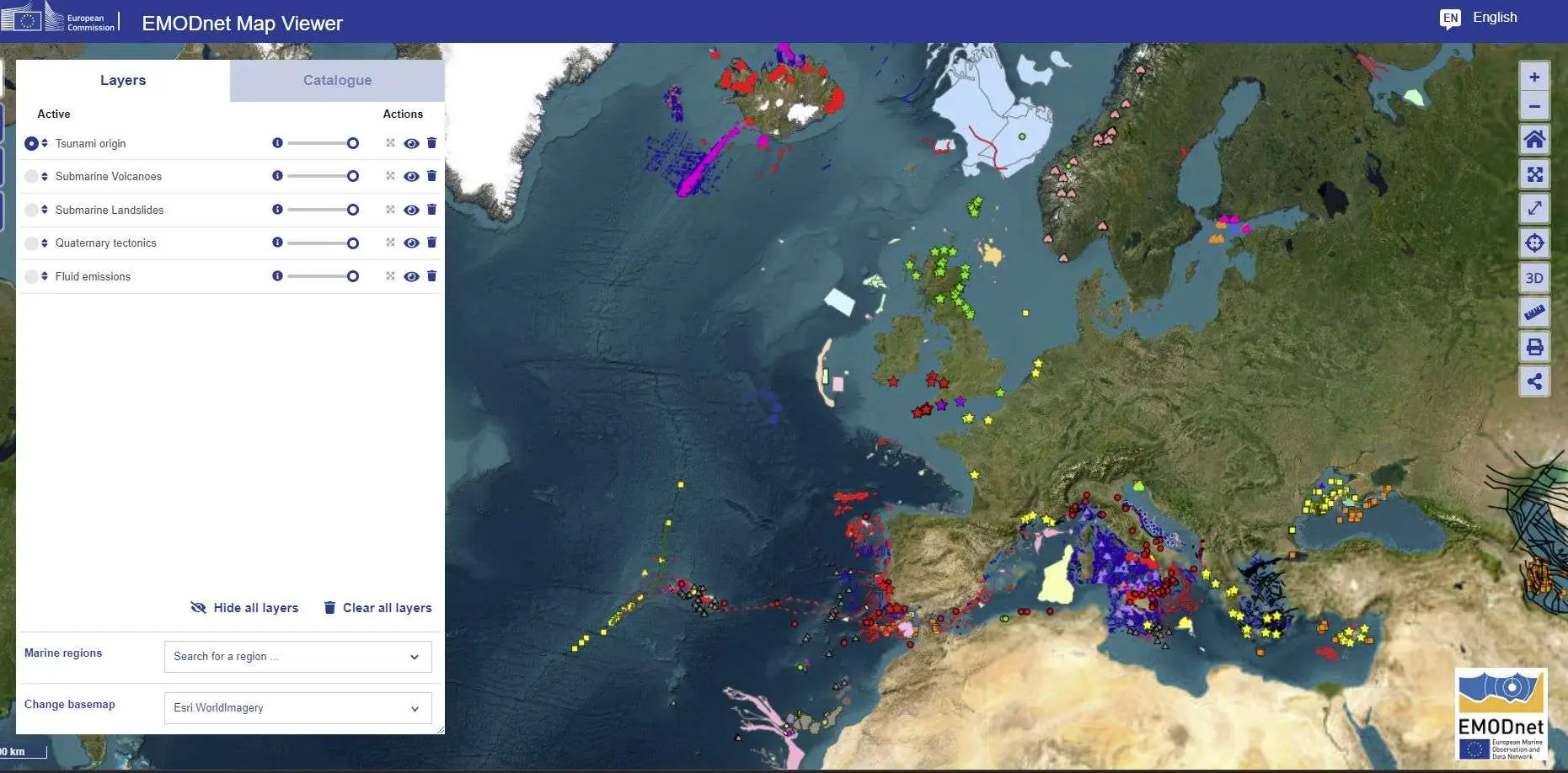Image resolution: width=1568 pixels, height=773 pixels.
Task: Click Clear all layers
Action: (x=377, y=608)
